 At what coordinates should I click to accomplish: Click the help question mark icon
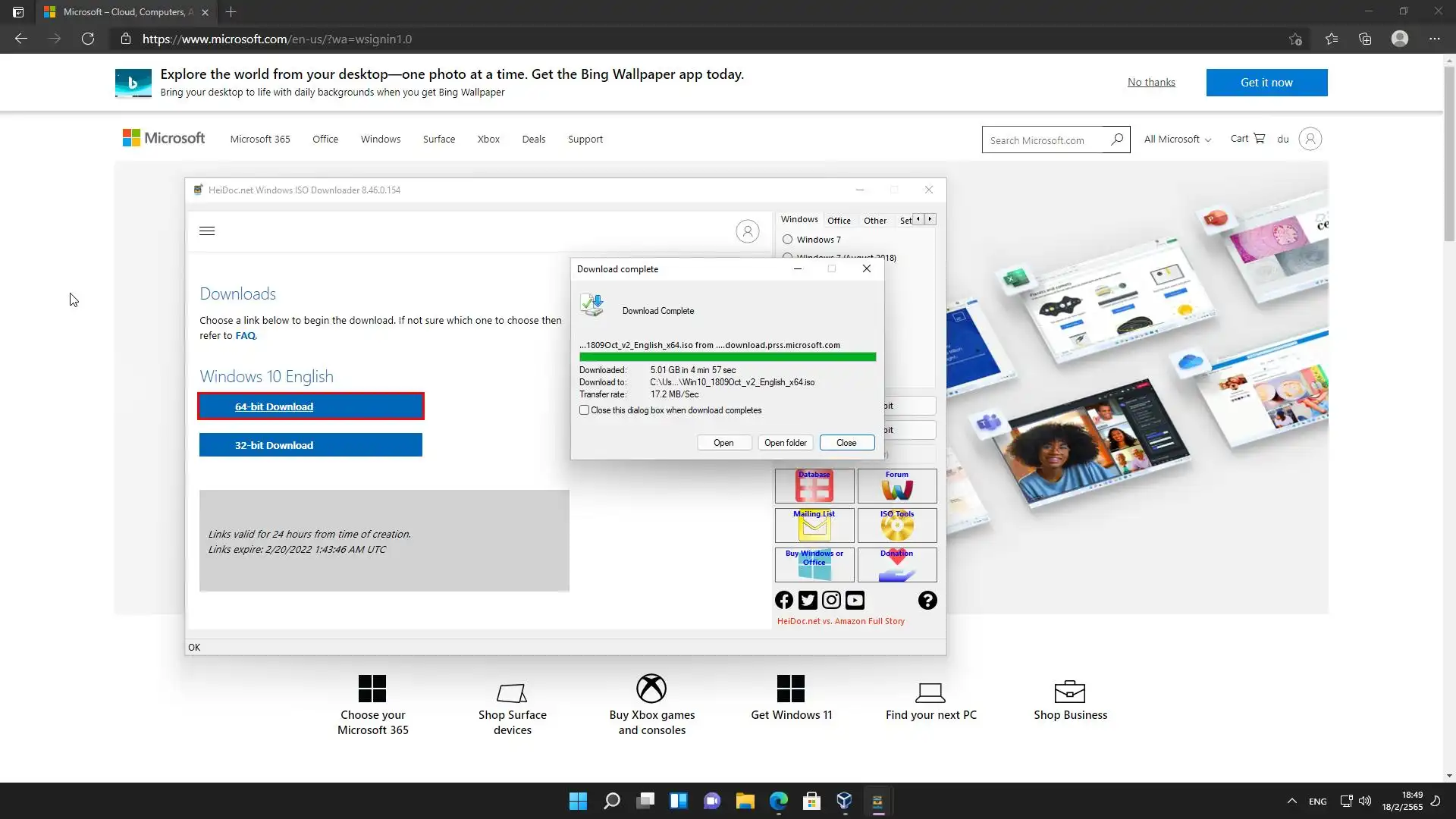click(927, 601)
